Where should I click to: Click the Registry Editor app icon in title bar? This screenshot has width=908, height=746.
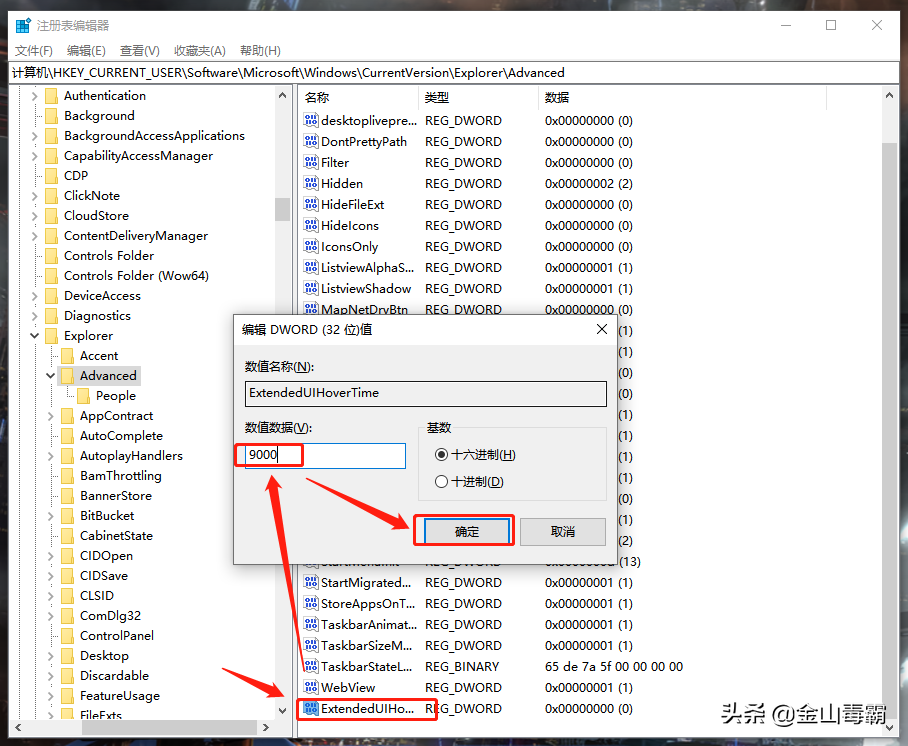click(x=23, y=25)
